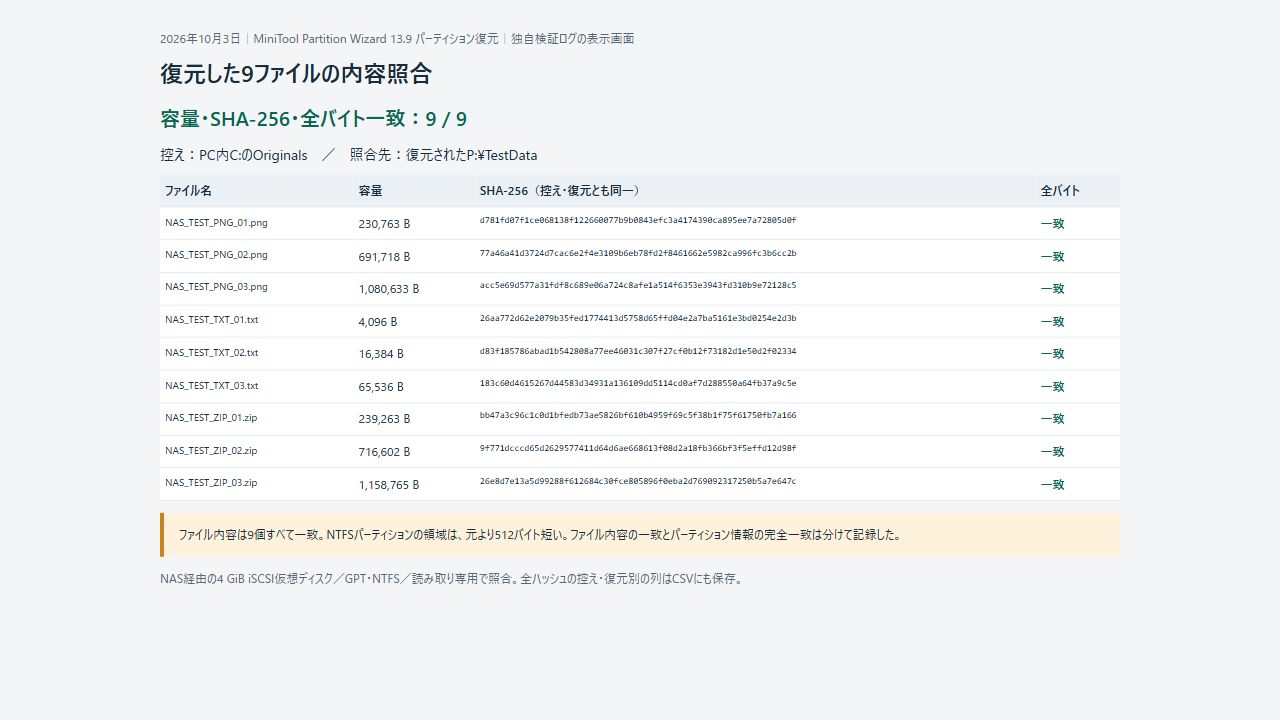Click the NAS_TEST_PNG_03.png file name
Screen dimensions: 1280x720
pos(216,287)
